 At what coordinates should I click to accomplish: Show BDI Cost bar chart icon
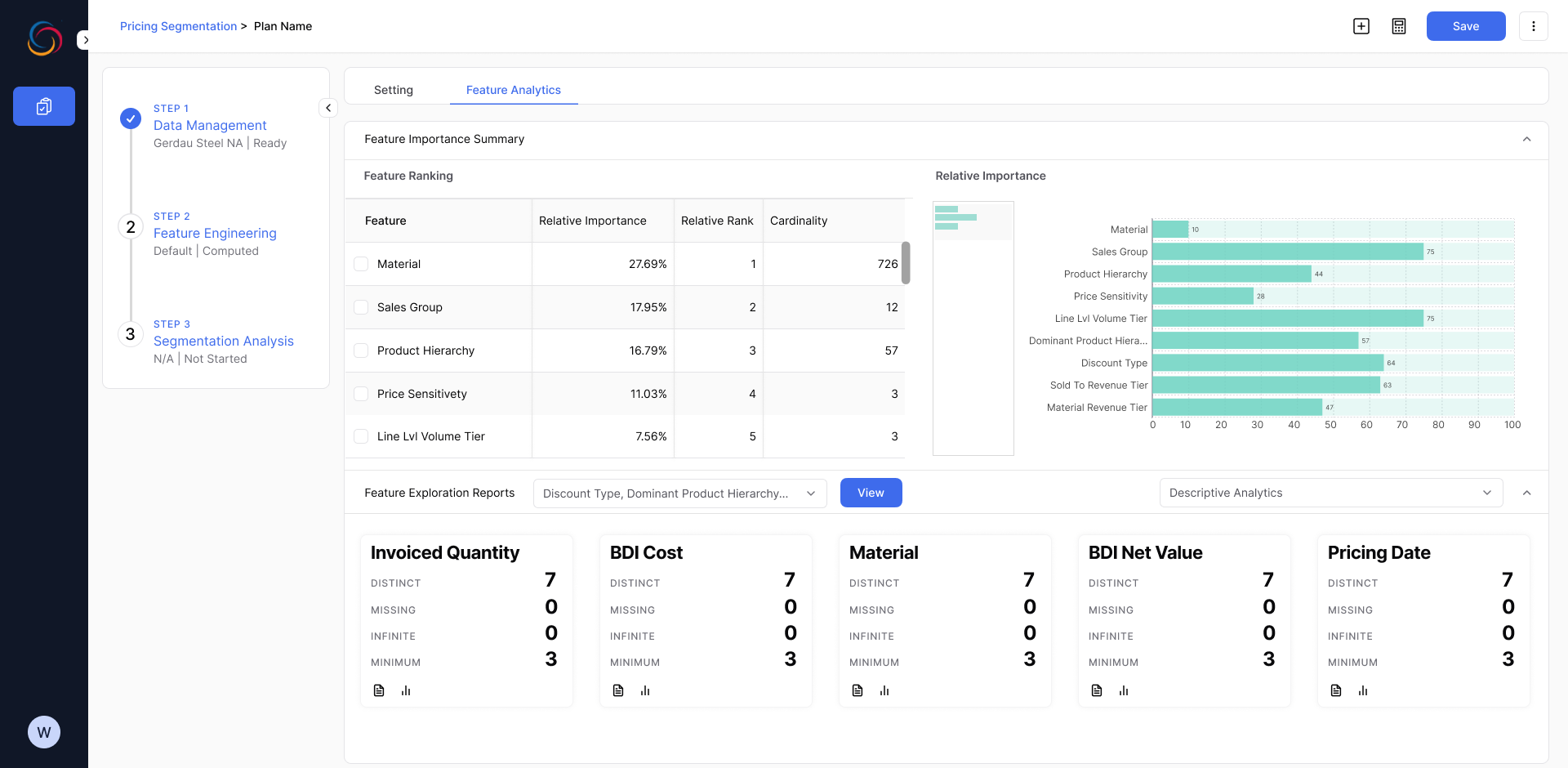[x=645, y=690]
